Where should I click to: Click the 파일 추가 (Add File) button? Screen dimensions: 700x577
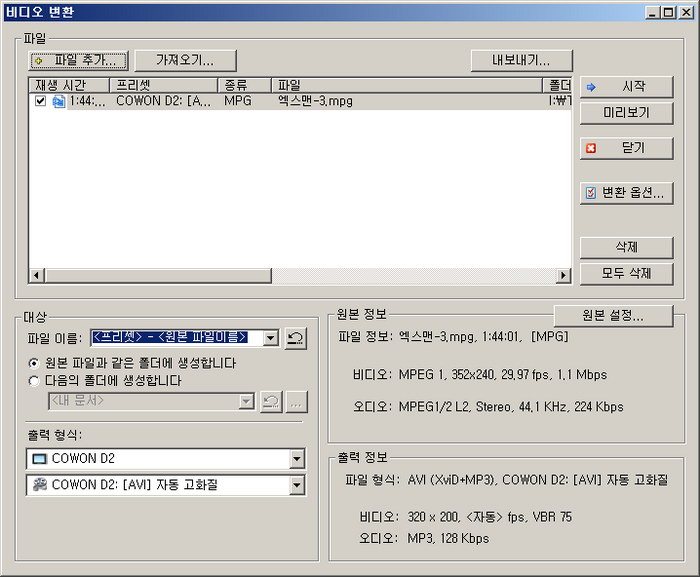[x=79, y=60]
